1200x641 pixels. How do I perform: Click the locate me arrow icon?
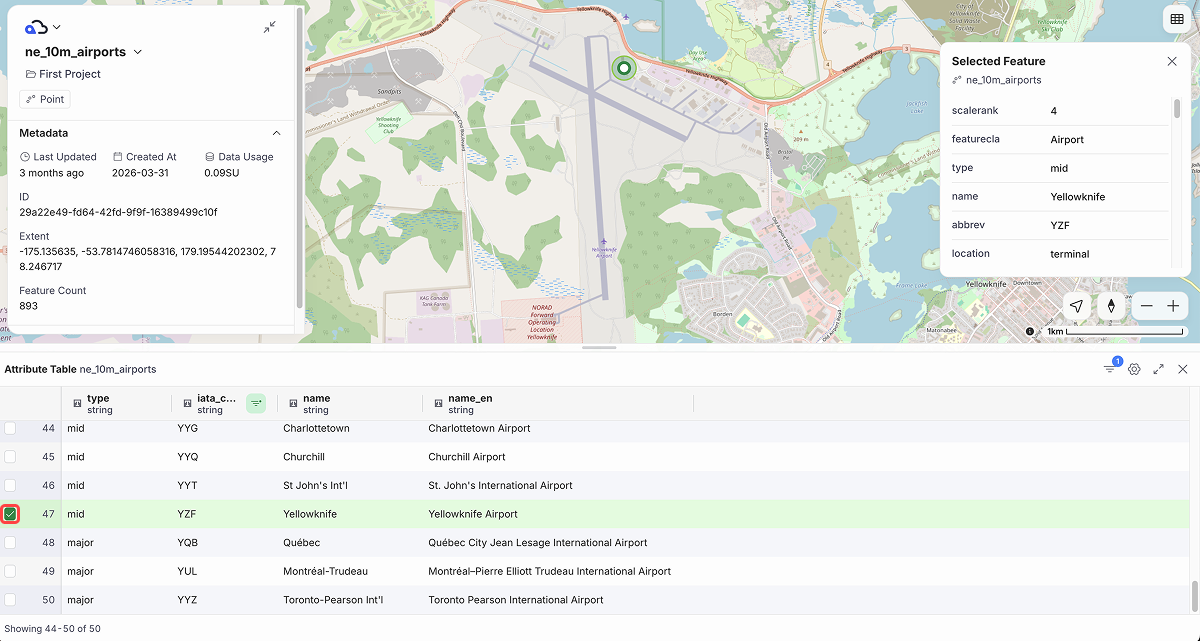click(1076, 306)
